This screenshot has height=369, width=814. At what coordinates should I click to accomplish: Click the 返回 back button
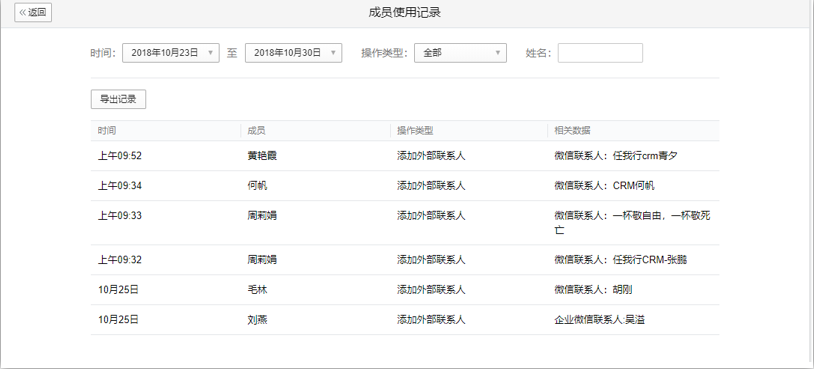(x=33, y=12)
